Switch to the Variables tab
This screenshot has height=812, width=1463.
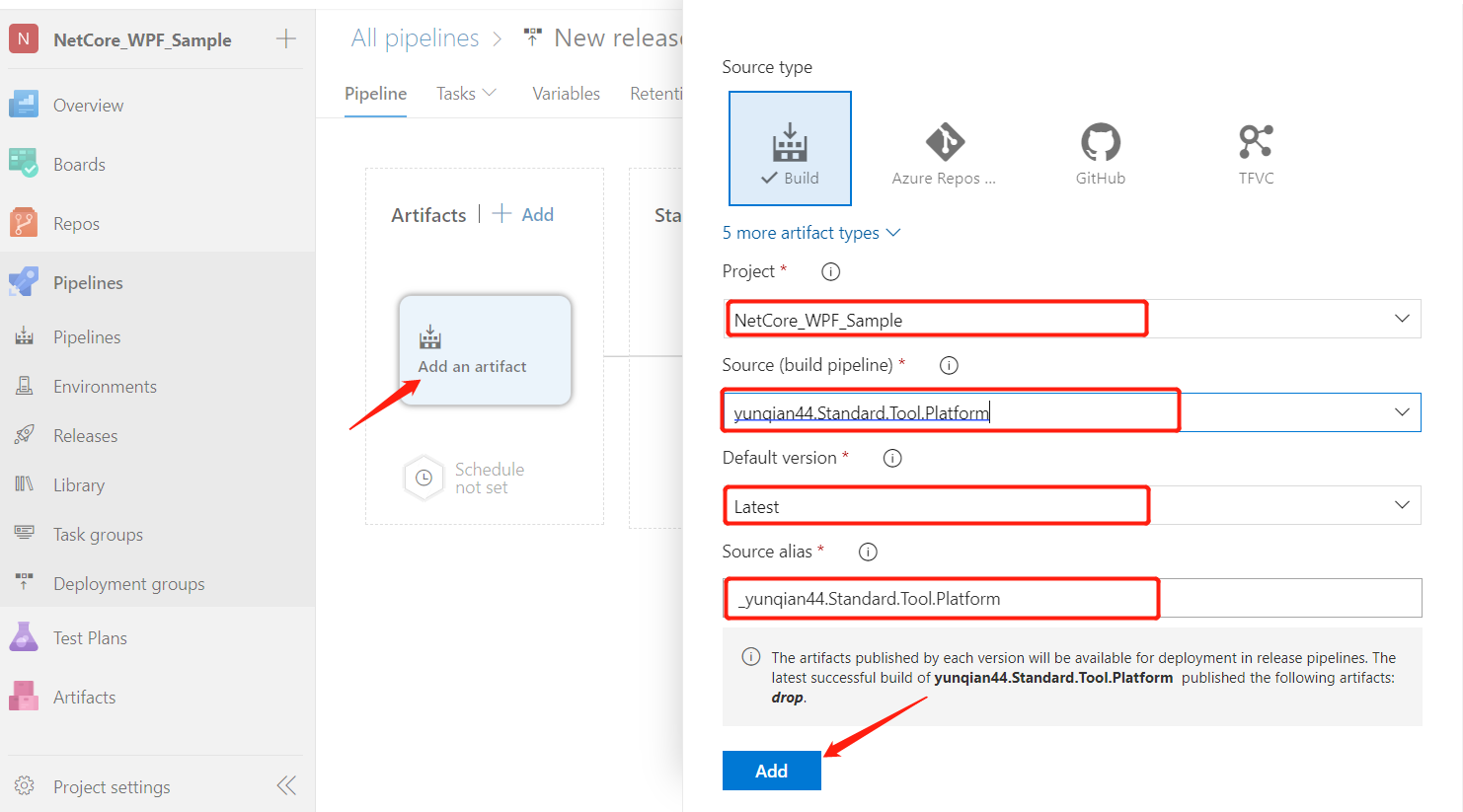[566, 94]
